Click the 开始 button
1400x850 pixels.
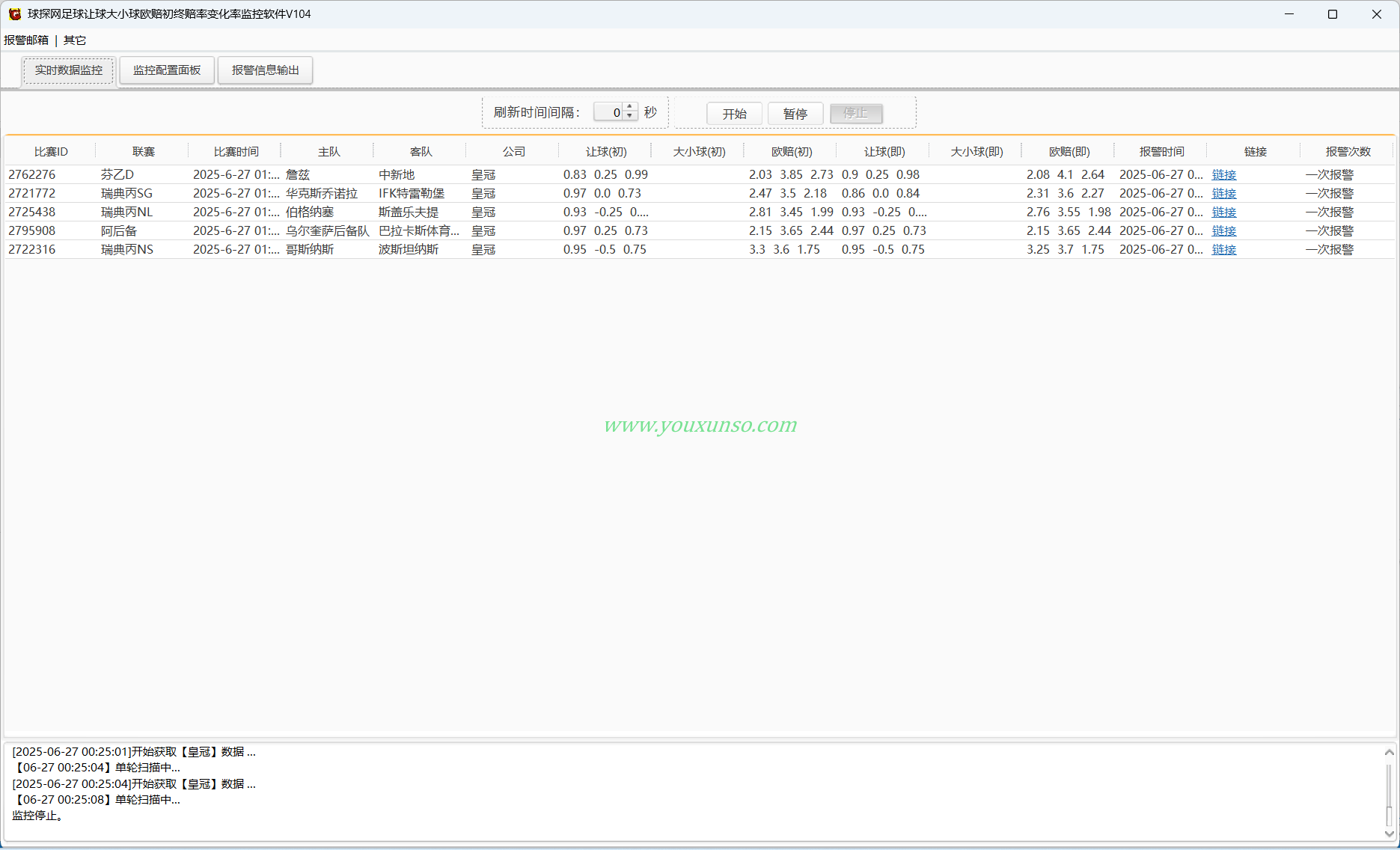tap(735, 114)
